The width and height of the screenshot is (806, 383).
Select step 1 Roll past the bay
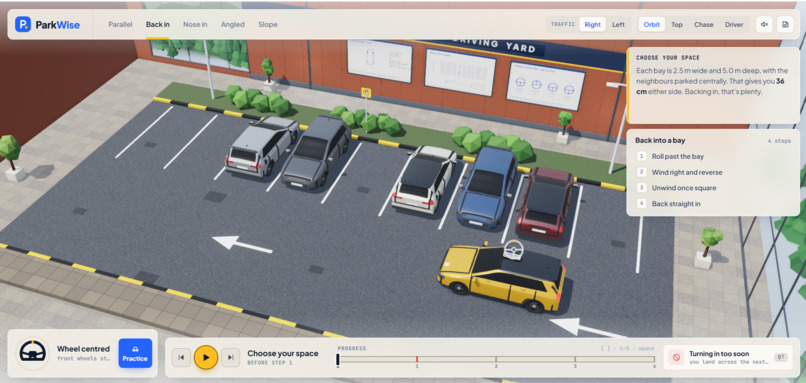pyautogui.click(x=713, y=156)
